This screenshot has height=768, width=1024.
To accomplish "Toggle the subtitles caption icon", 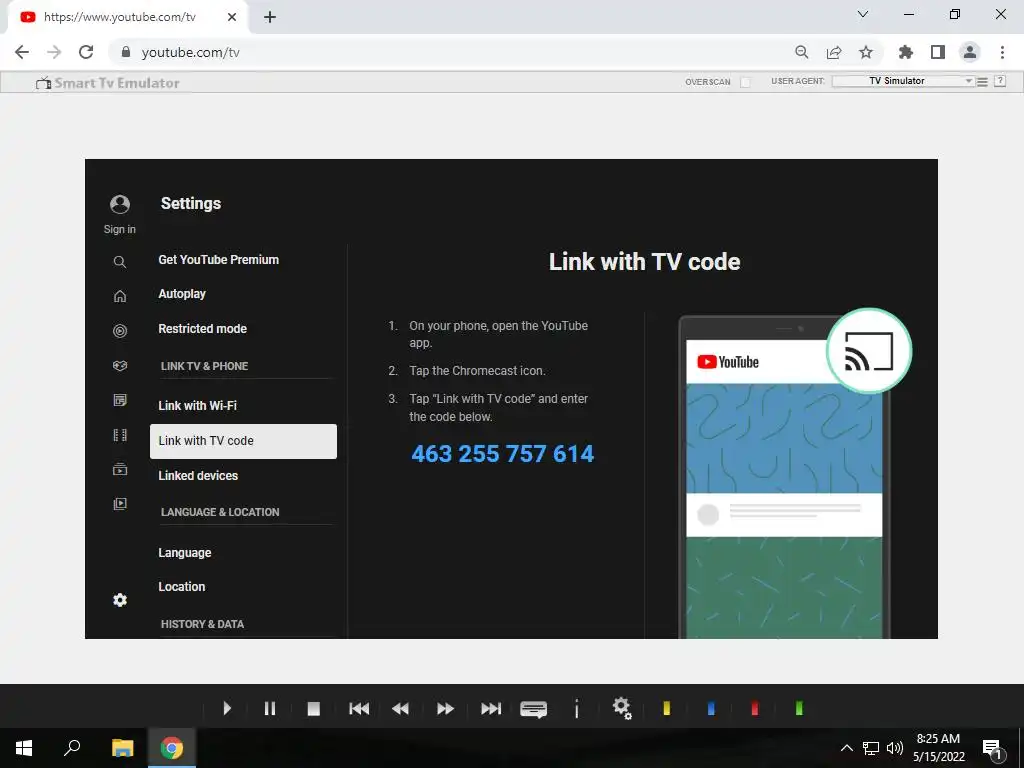I will coord(534,709).
